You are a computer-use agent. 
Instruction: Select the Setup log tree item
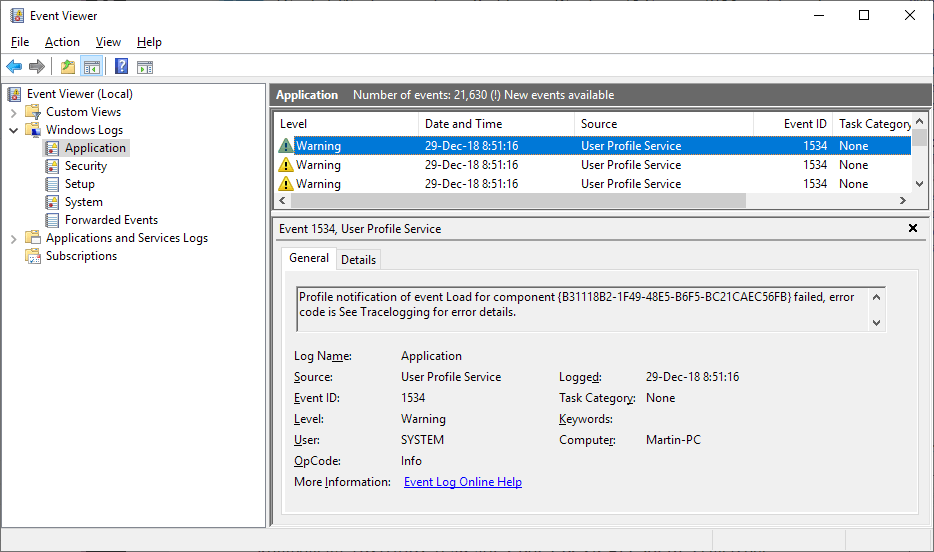(80, 184)
